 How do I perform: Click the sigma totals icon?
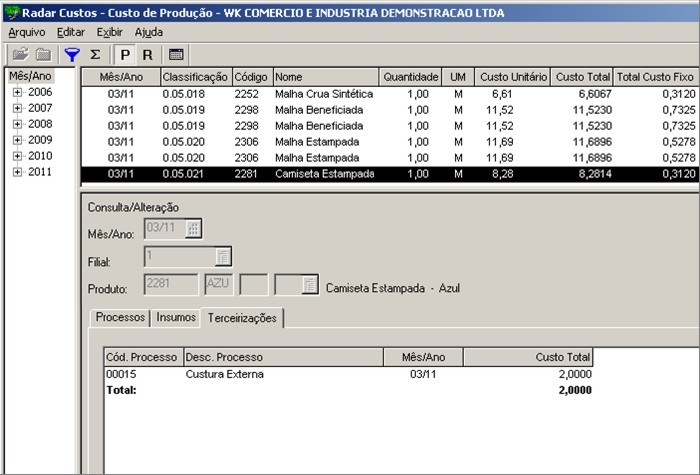coord(95,55)
